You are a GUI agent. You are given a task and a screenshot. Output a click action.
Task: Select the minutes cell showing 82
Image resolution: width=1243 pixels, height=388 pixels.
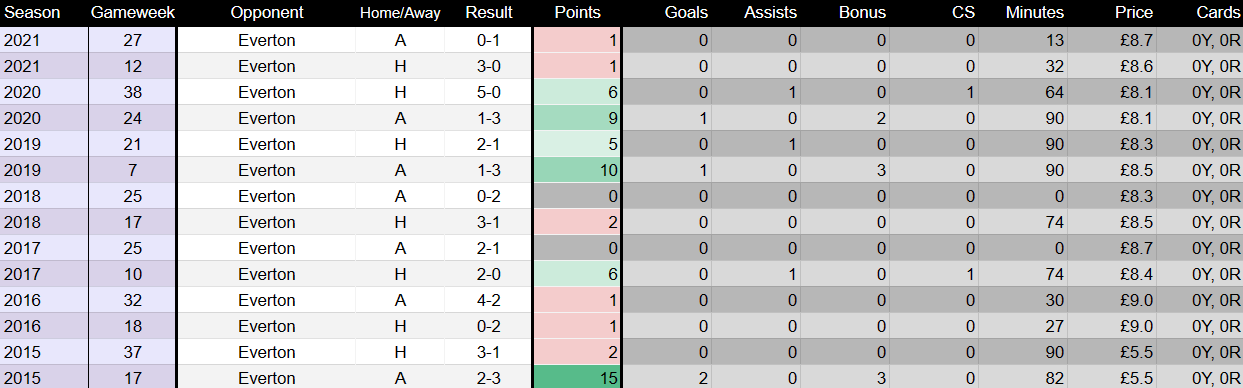pyautogui.click(x=1024, y=378)
